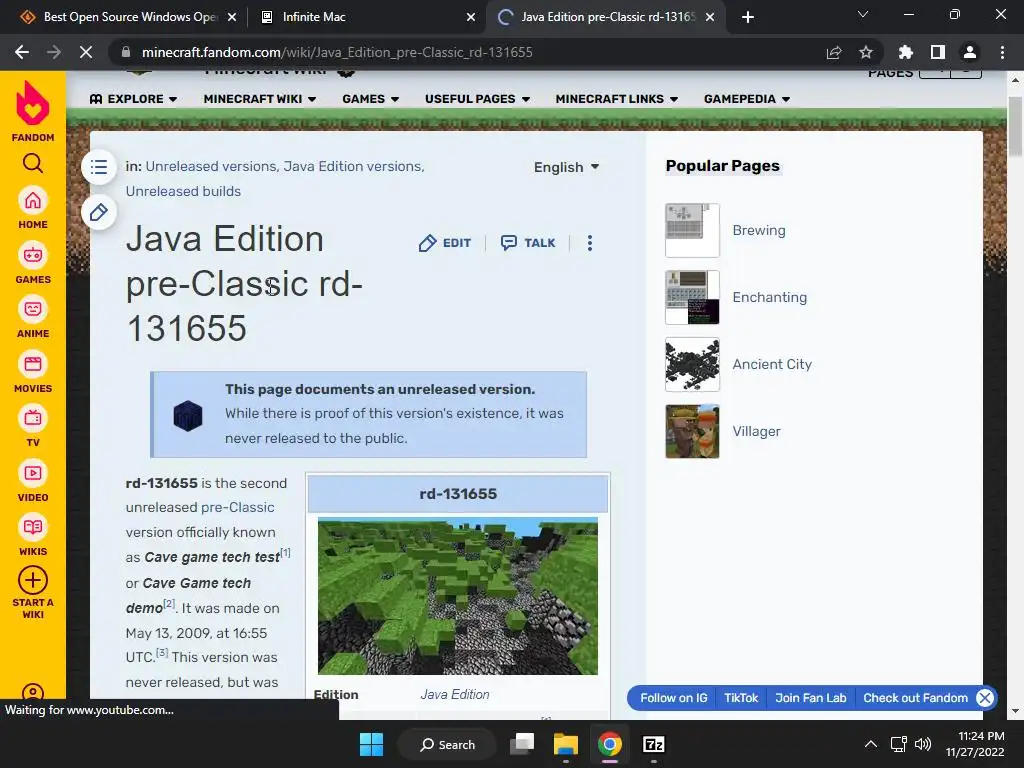The height and width of the screenshot is (768, 1024).
Task: Open File Explorer from taskbar
Action: [566, 744]
